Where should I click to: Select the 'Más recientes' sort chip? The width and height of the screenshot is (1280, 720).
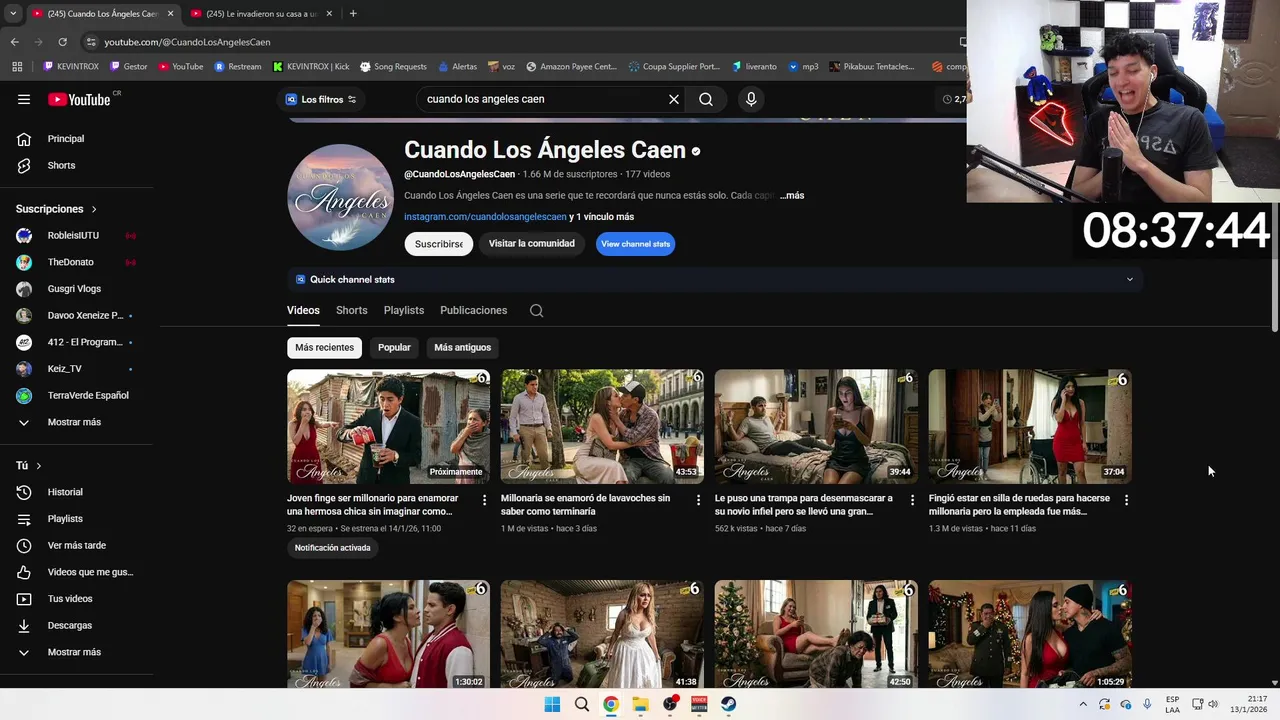(x=324, y=347)
